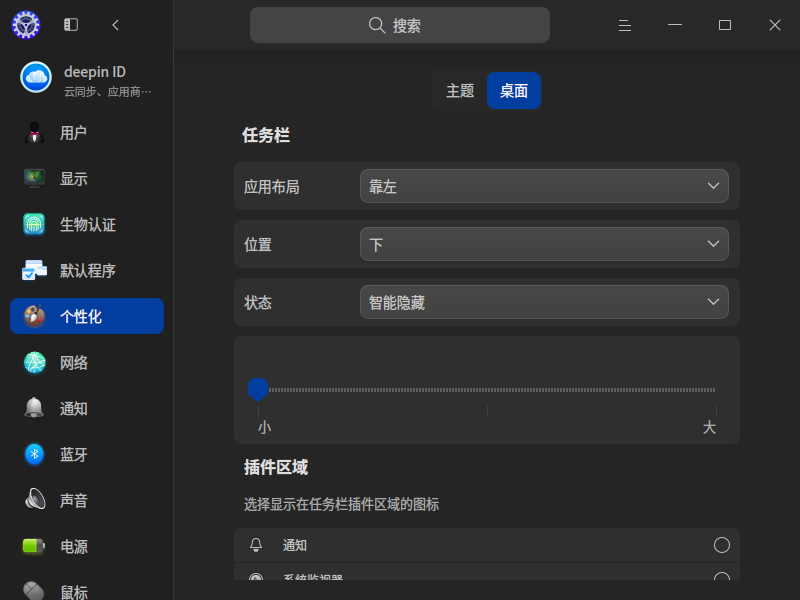This screenshot has height=600, width=800.
Task: Select 个性化 in the sidebar
Action: [x=87, y=316]
